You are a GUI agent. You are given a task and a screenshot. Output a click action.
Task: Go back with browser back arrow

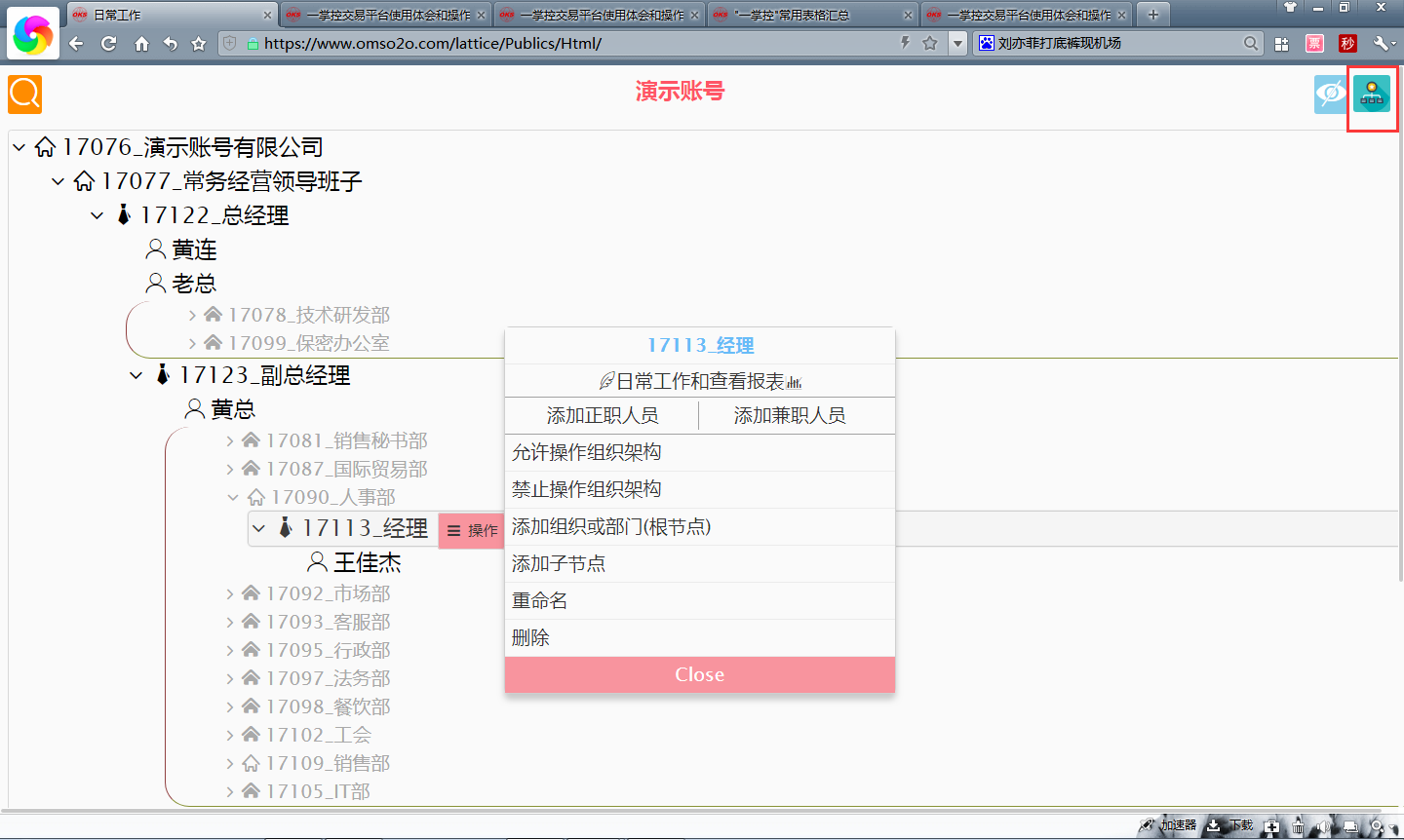(x=76, y=43)
